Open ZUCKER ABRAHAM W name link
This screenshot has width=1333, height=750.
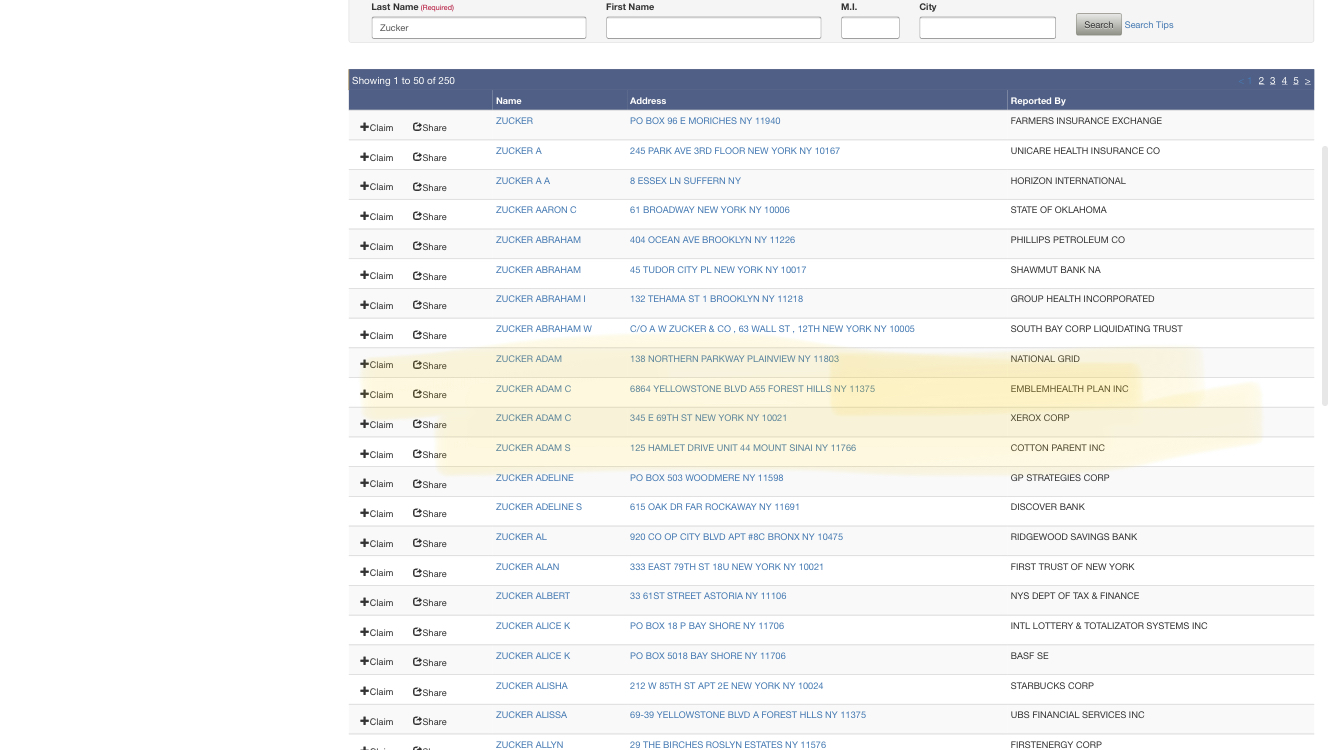(544, 329)
